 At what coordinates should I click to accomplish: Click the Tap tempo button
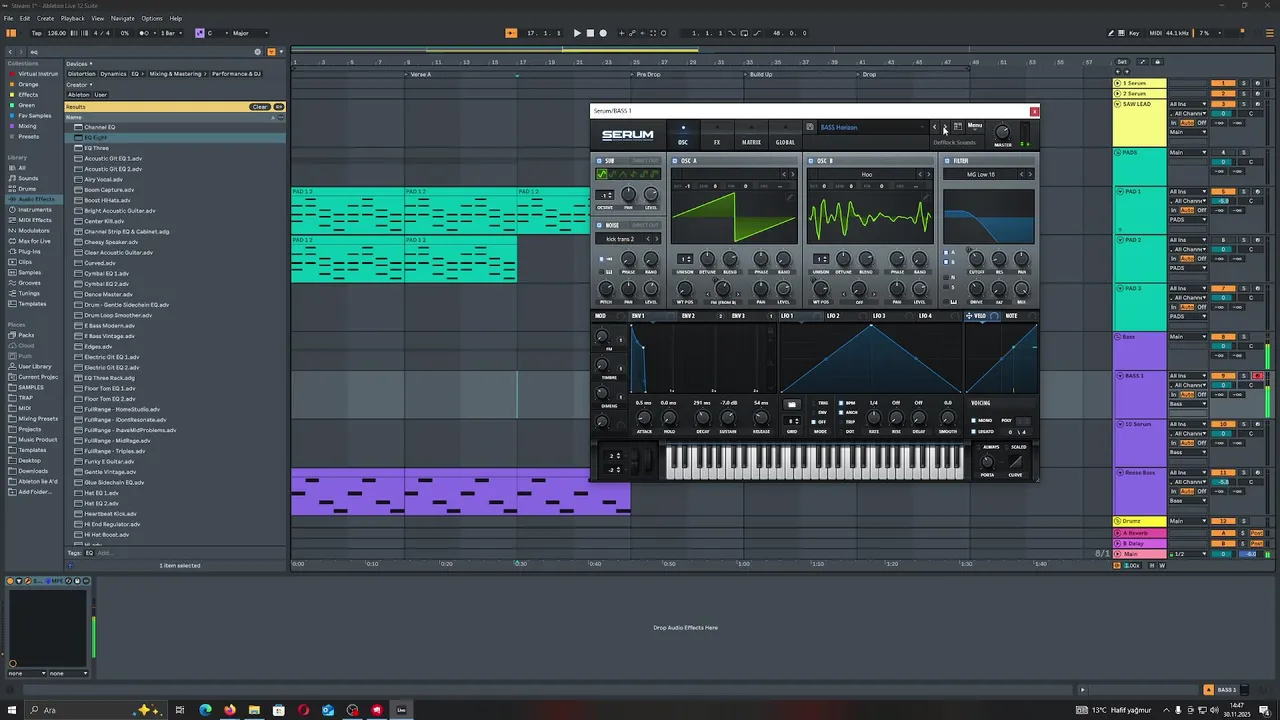pyautogui.click(x=37, y=33)
